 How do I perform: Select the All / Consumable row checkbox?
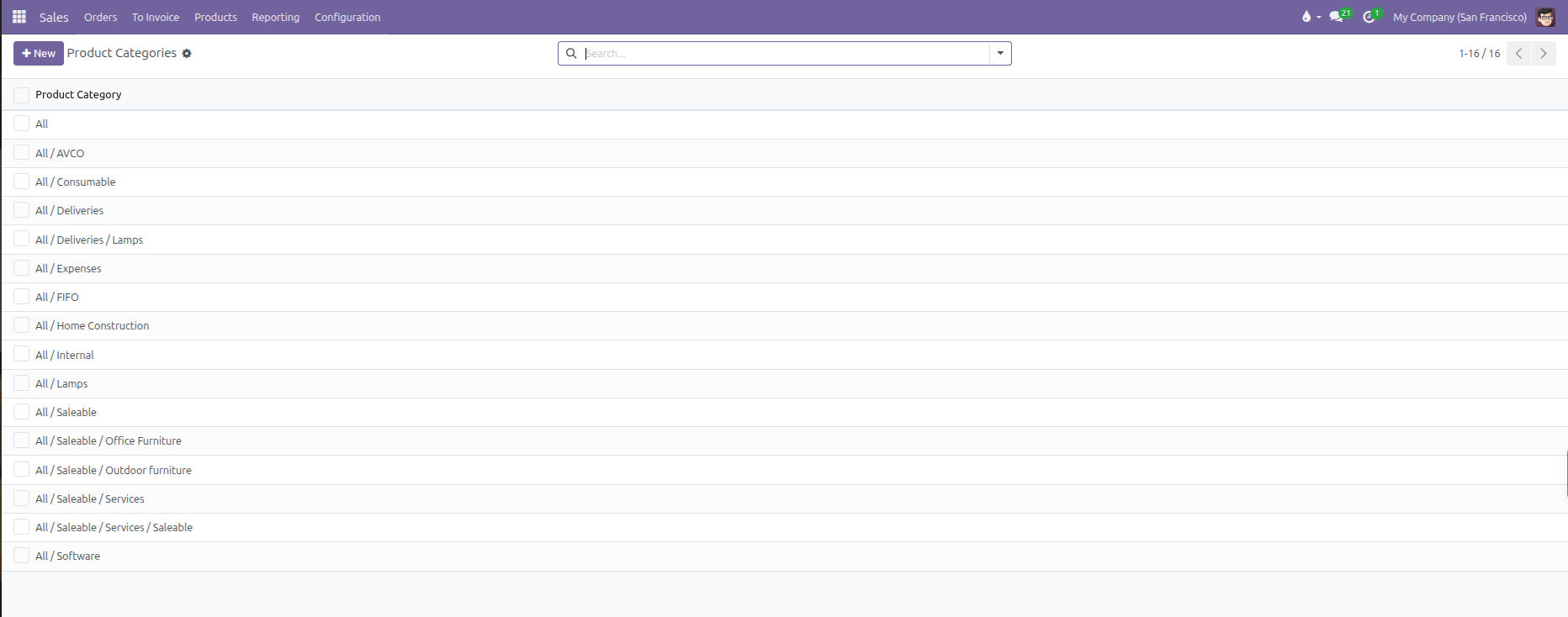pyautogui.click(x=22, y=182)
